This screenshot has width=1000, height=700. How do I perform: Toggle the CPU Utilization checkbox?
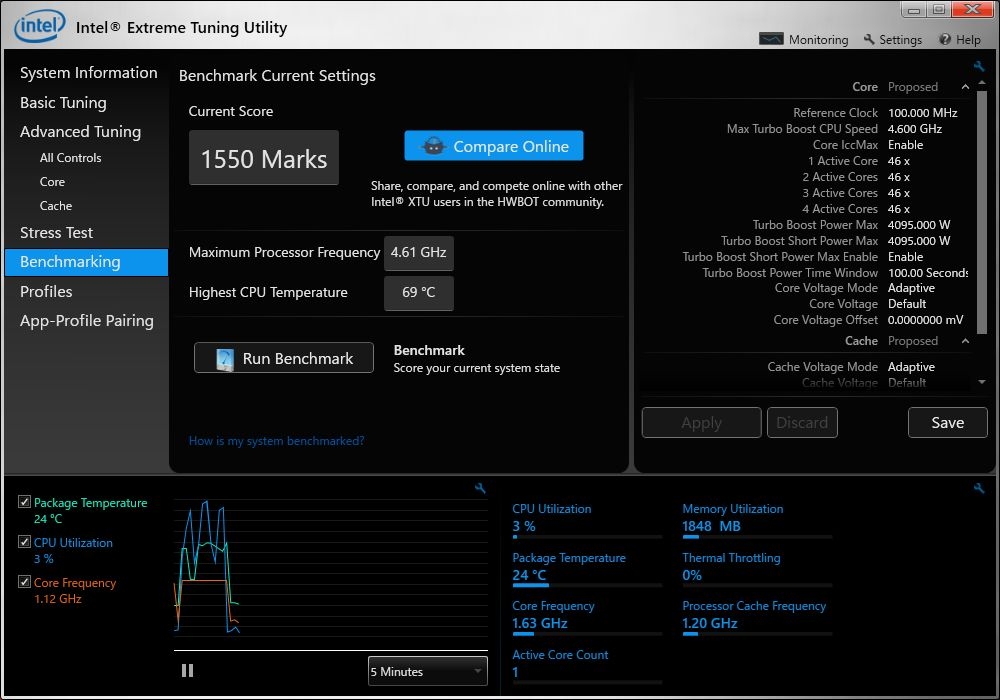[25, 543]
